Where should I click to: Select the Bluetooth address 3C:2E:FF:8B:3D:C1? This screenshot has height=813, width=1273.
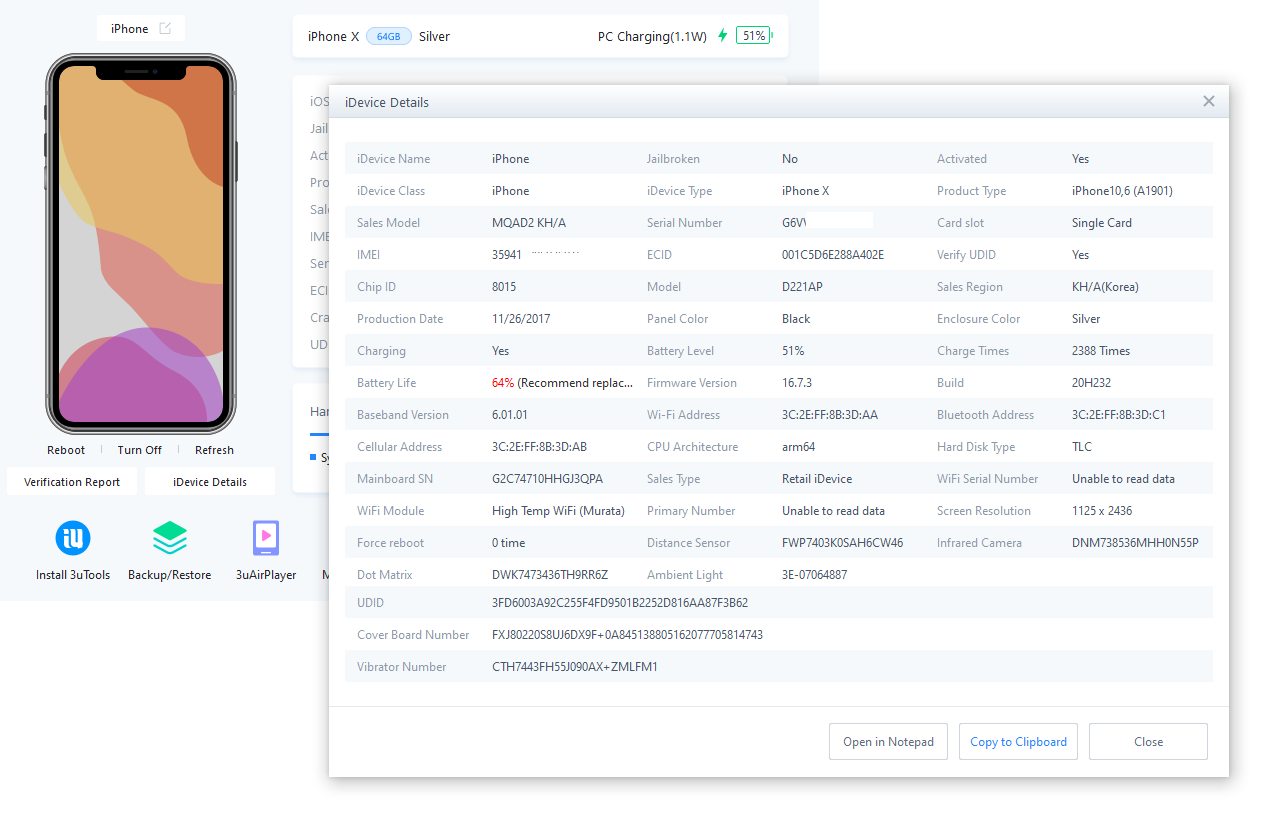tap(1119, 415)
